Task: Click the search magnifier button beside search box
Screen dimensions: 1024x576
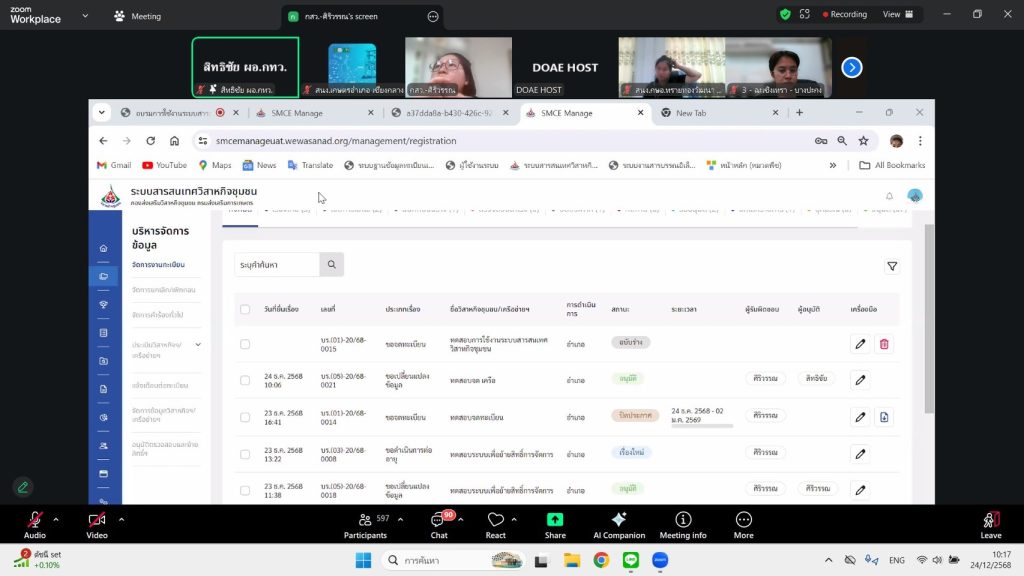Action: click(332, 265)
